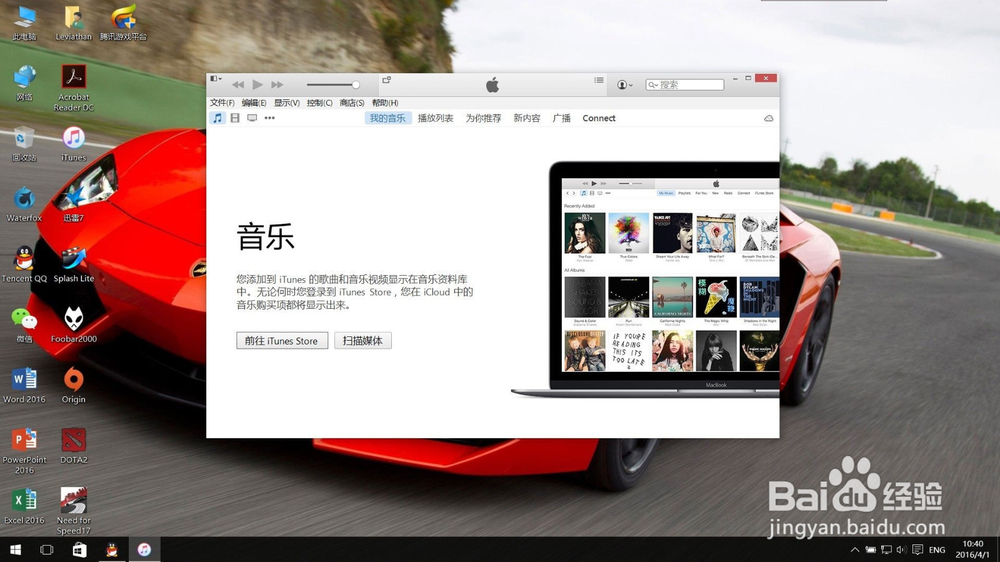Open the 商店(S) menu
The image size is (1000, 562).
pyautogui.click(x=352, y=103)
